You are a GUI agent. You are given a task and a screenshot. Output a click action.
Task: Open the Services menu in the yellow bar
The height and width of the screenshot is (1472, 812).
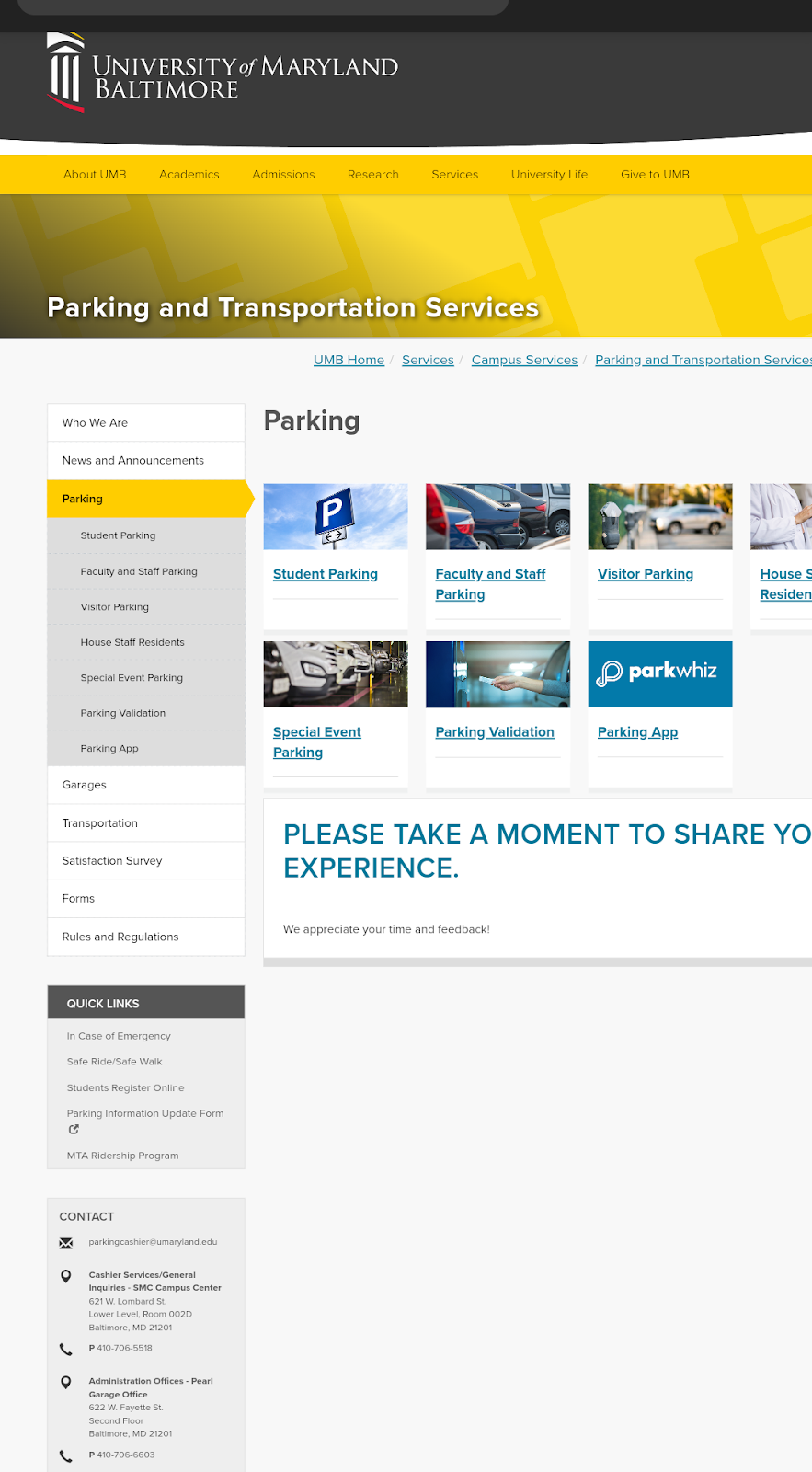(455, 175)
